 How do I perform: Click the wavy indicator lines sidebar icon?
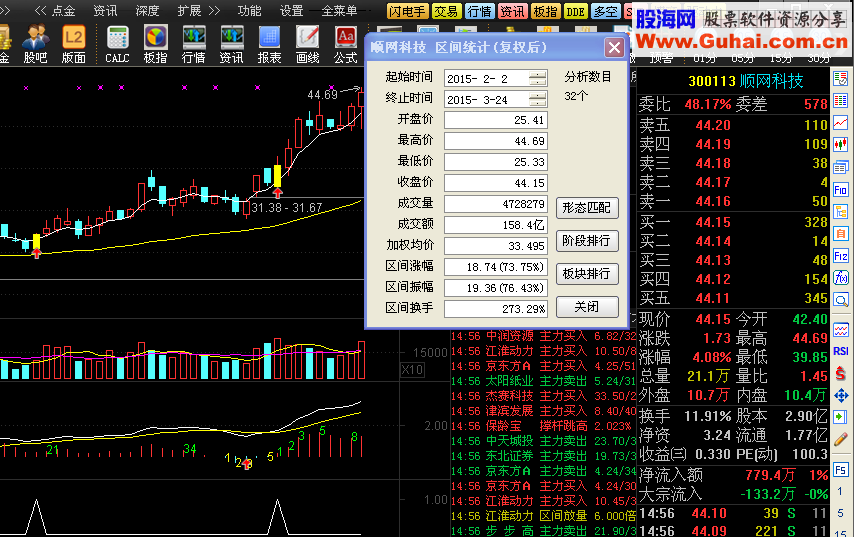point(841,329)
